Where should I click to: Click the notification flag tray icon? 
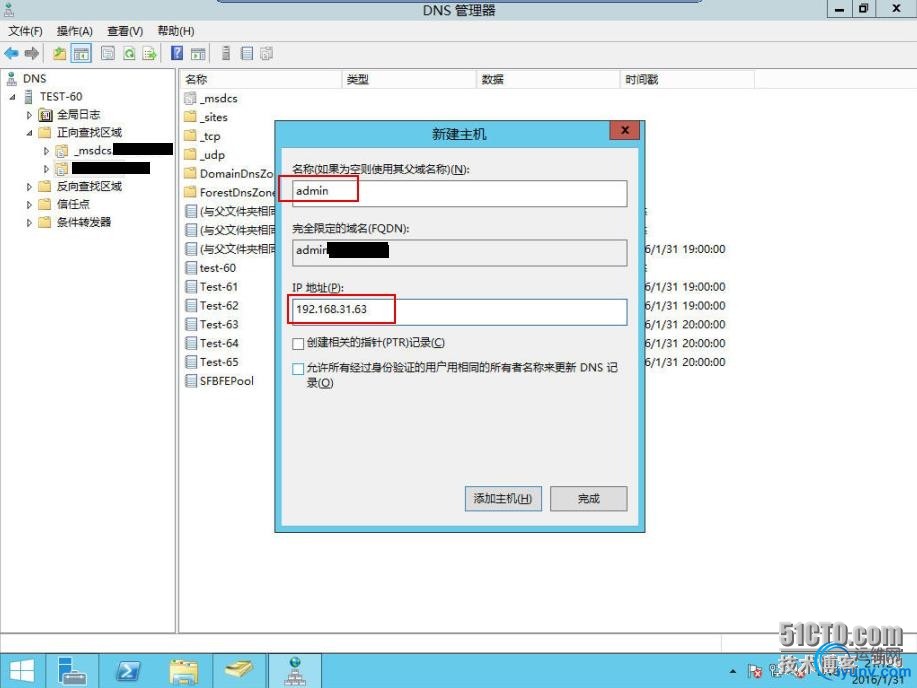(x=755, y=671)
